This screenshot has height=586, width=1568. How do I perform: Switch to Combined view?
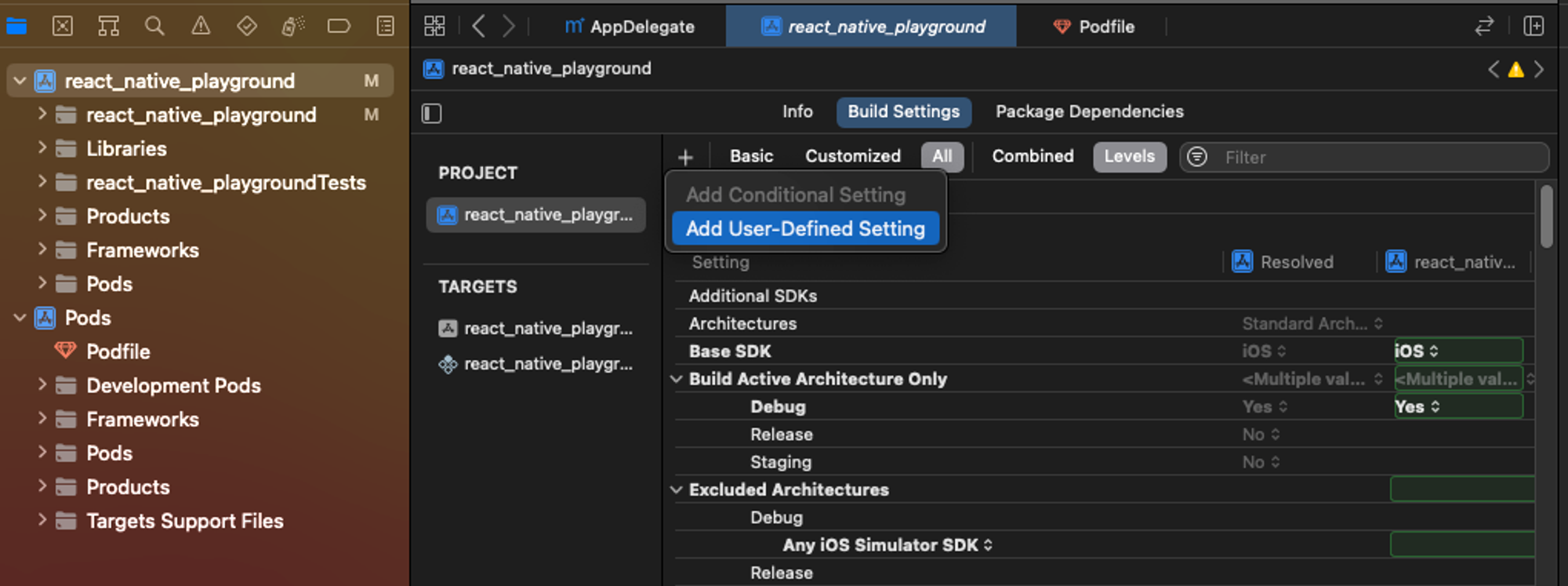1033,157
